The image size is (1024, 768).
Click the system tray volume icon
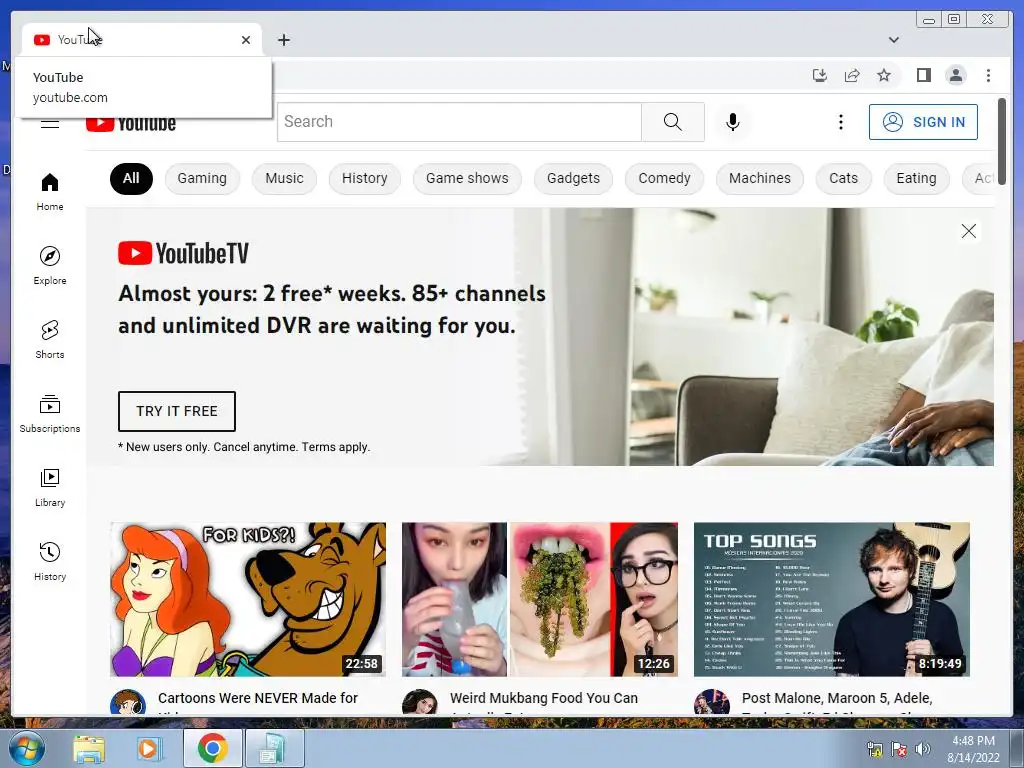(x=922, y=748)
